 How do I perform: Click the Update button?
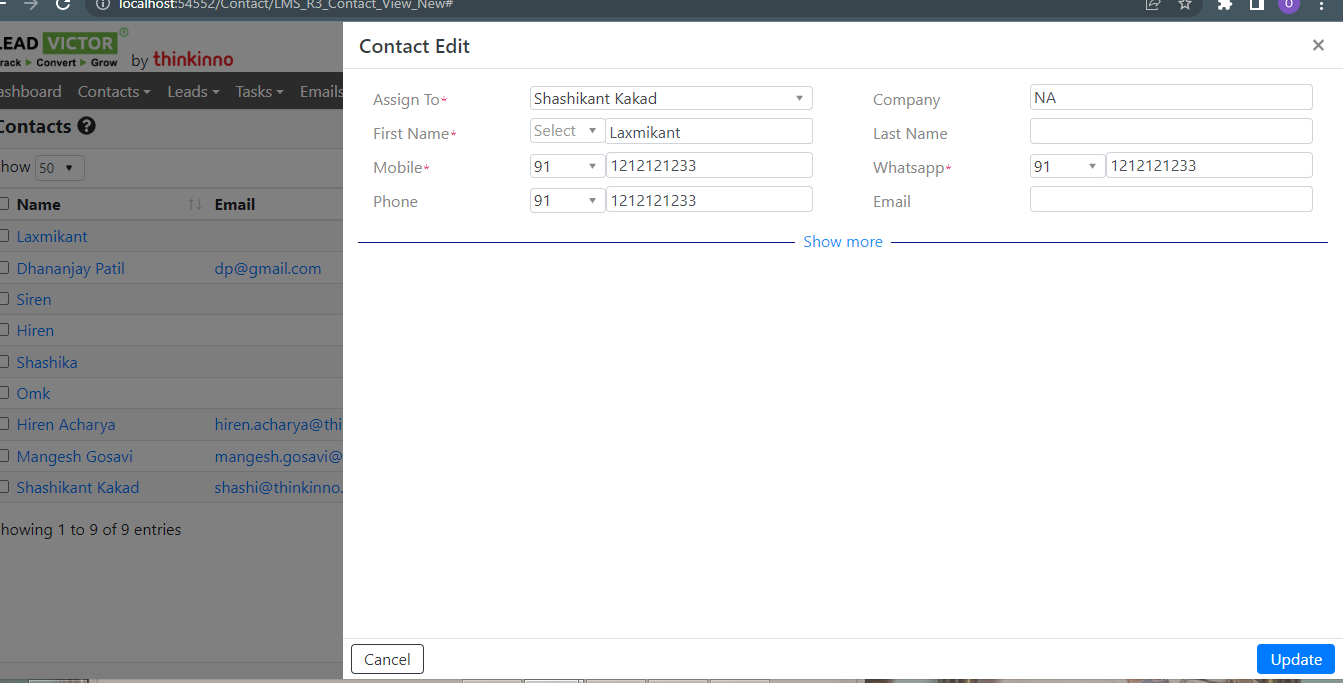[x=1296, y=659]
